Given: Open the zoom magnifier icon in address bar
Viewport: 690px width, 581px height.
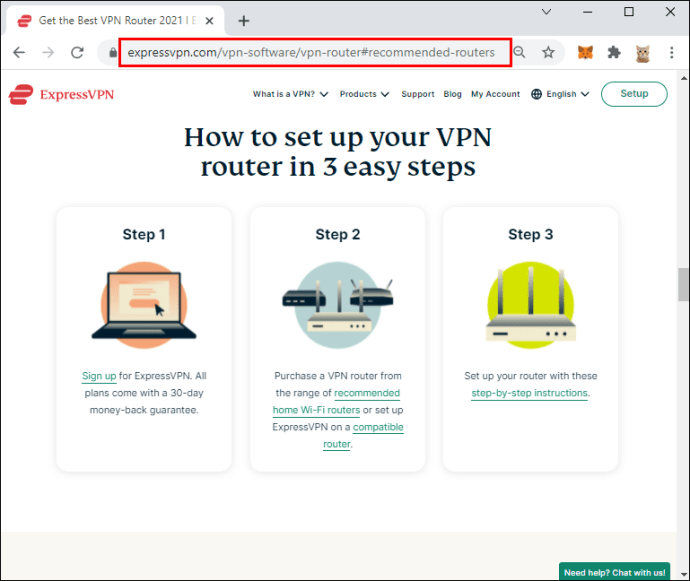Looking at the screenshot, I should pyautogui.click(x=519, y=52).
